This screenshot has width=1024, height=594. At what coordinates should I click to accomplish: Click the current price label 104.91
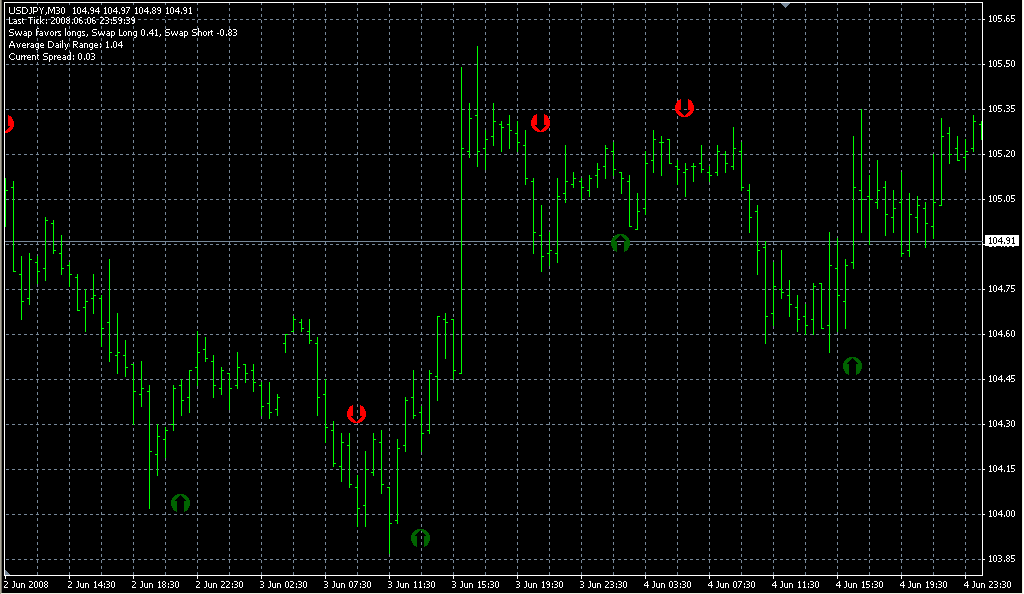1002,241
